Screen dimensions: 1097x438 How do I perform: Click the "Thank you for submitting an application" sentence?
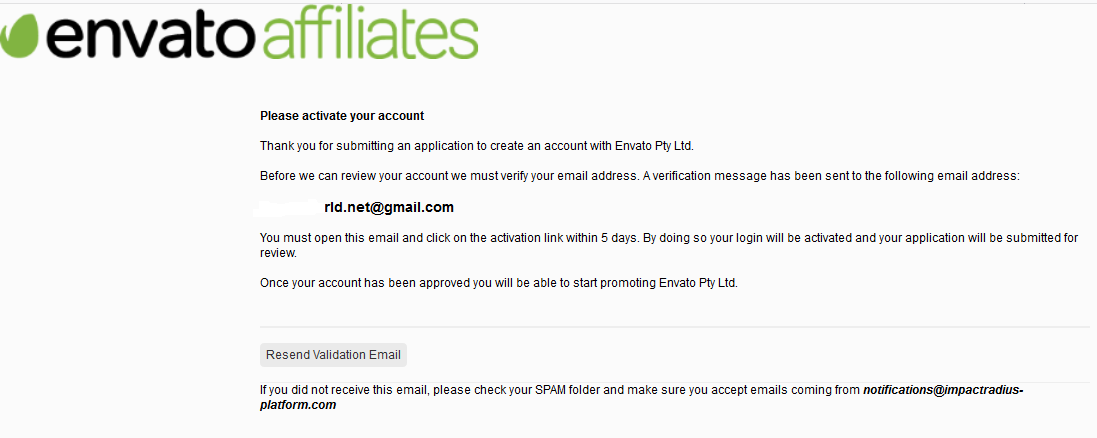(479, 146)
